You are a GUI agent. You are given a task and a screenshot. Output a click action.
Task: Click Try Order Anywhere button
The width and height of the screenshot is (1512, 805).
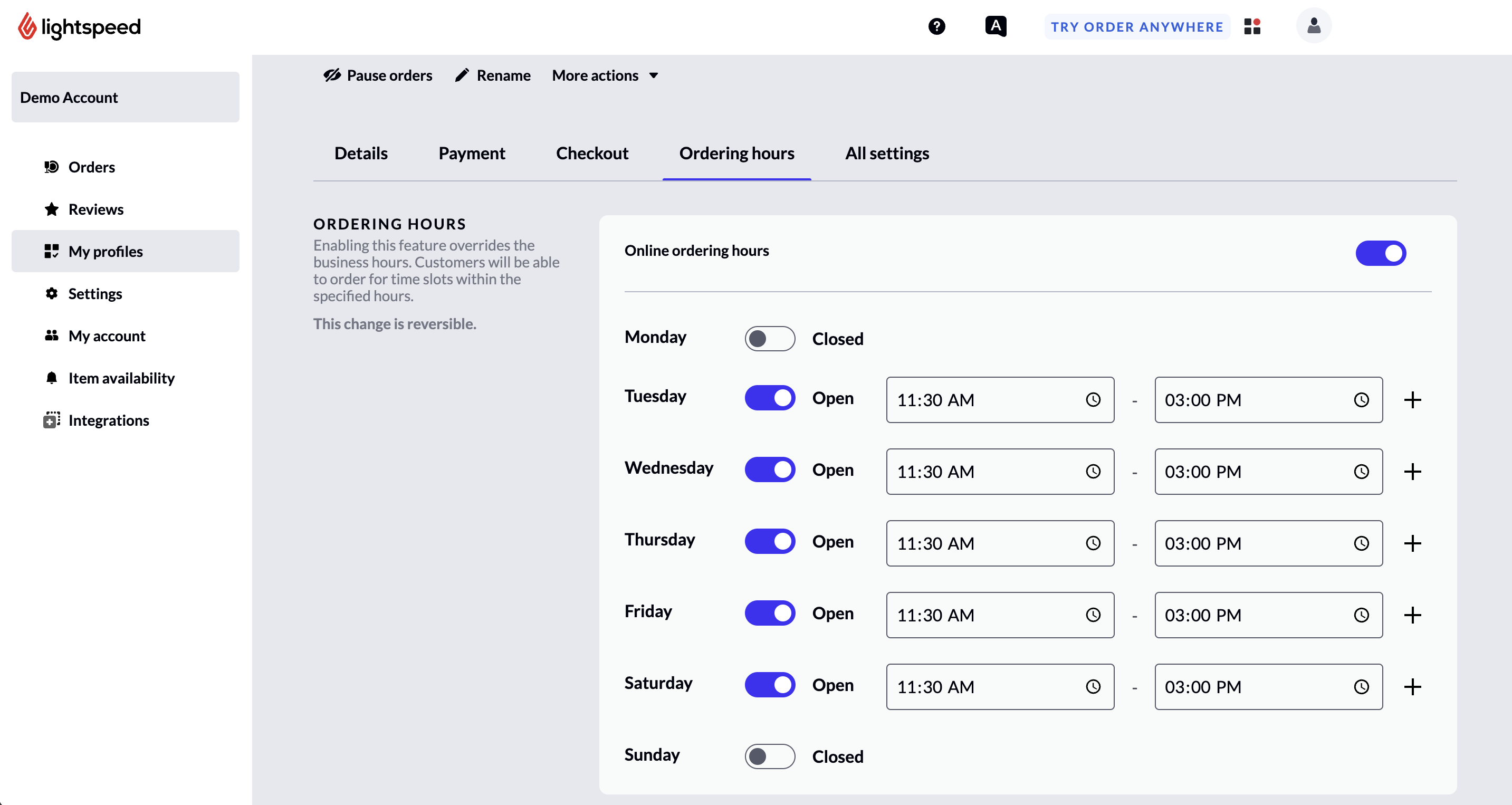(x=1137, y=26)
